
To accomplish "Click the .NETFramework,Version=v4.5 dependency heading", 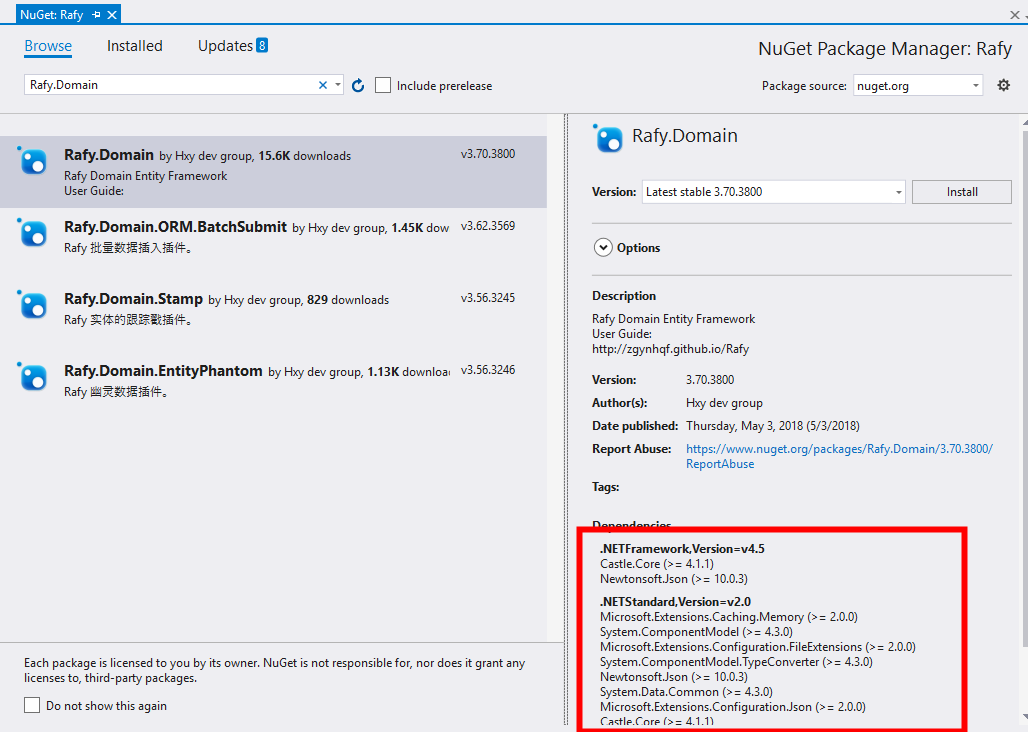I will [x=682, y=549].
